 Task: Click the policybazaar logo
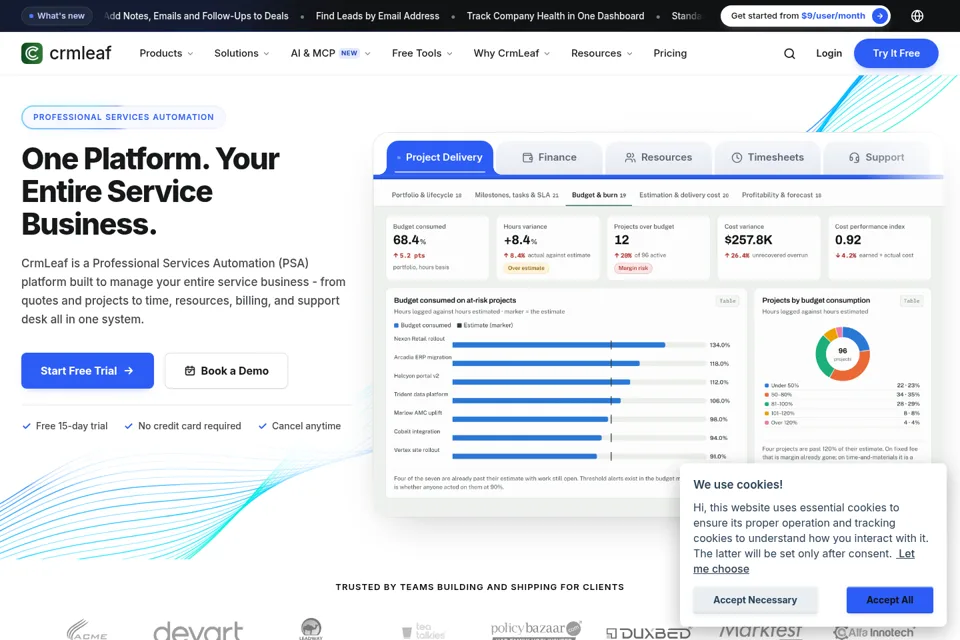[536, 629]
